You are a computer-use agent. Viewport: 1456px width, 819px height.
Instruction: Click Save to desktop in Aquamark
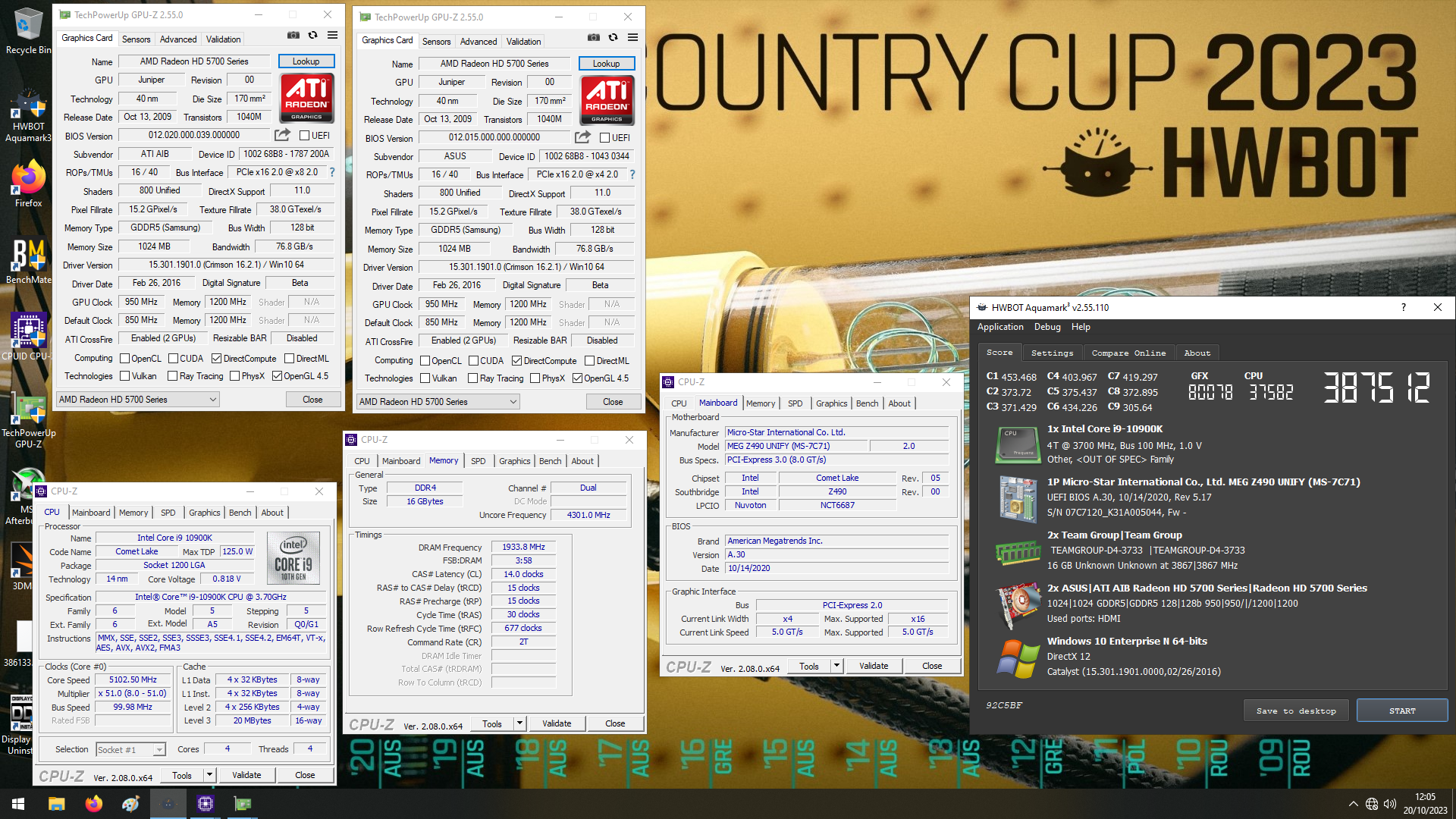pyautogui.click(x=1295, y=711)
